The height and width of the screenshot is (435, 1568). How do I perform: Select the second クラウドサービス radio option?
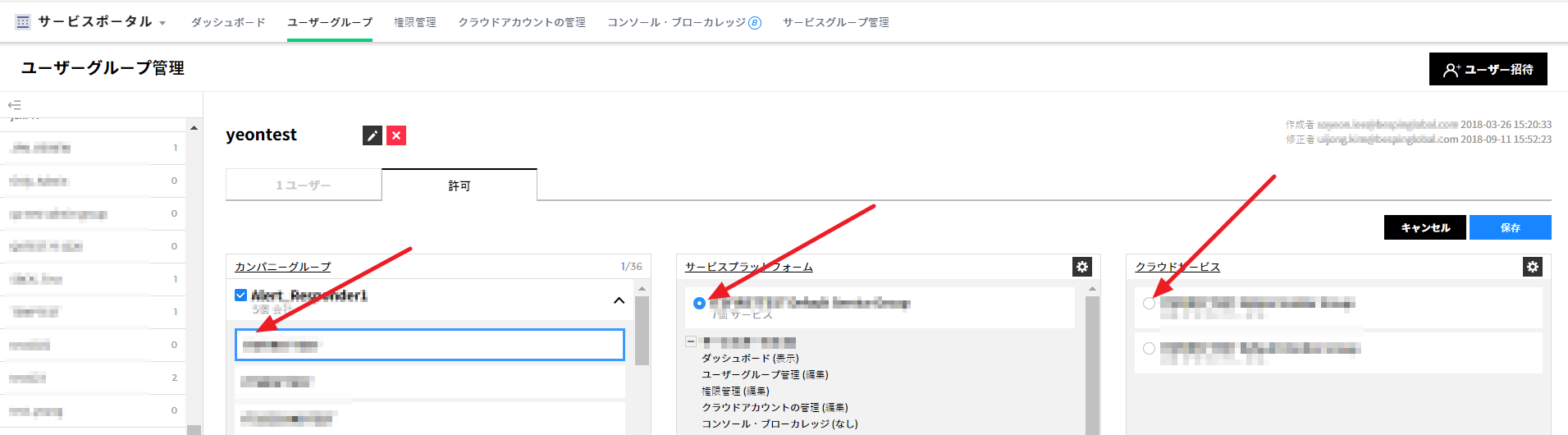tap(1149, 349)
